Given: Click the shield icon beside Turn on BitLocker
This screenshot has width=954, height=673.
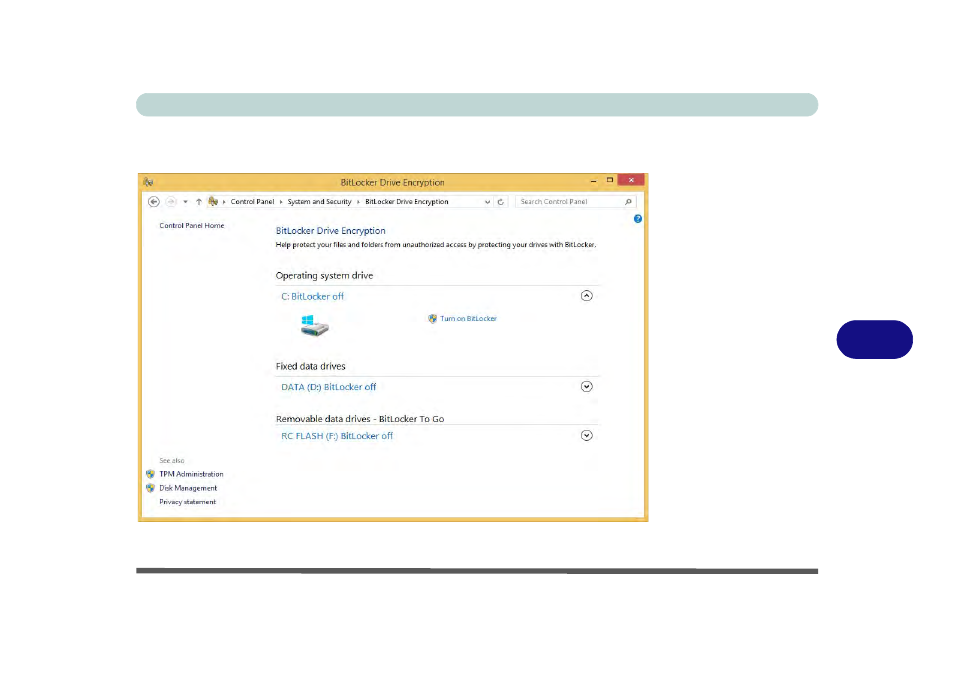Looking at the screenshot, I should (x=433, y=318).
